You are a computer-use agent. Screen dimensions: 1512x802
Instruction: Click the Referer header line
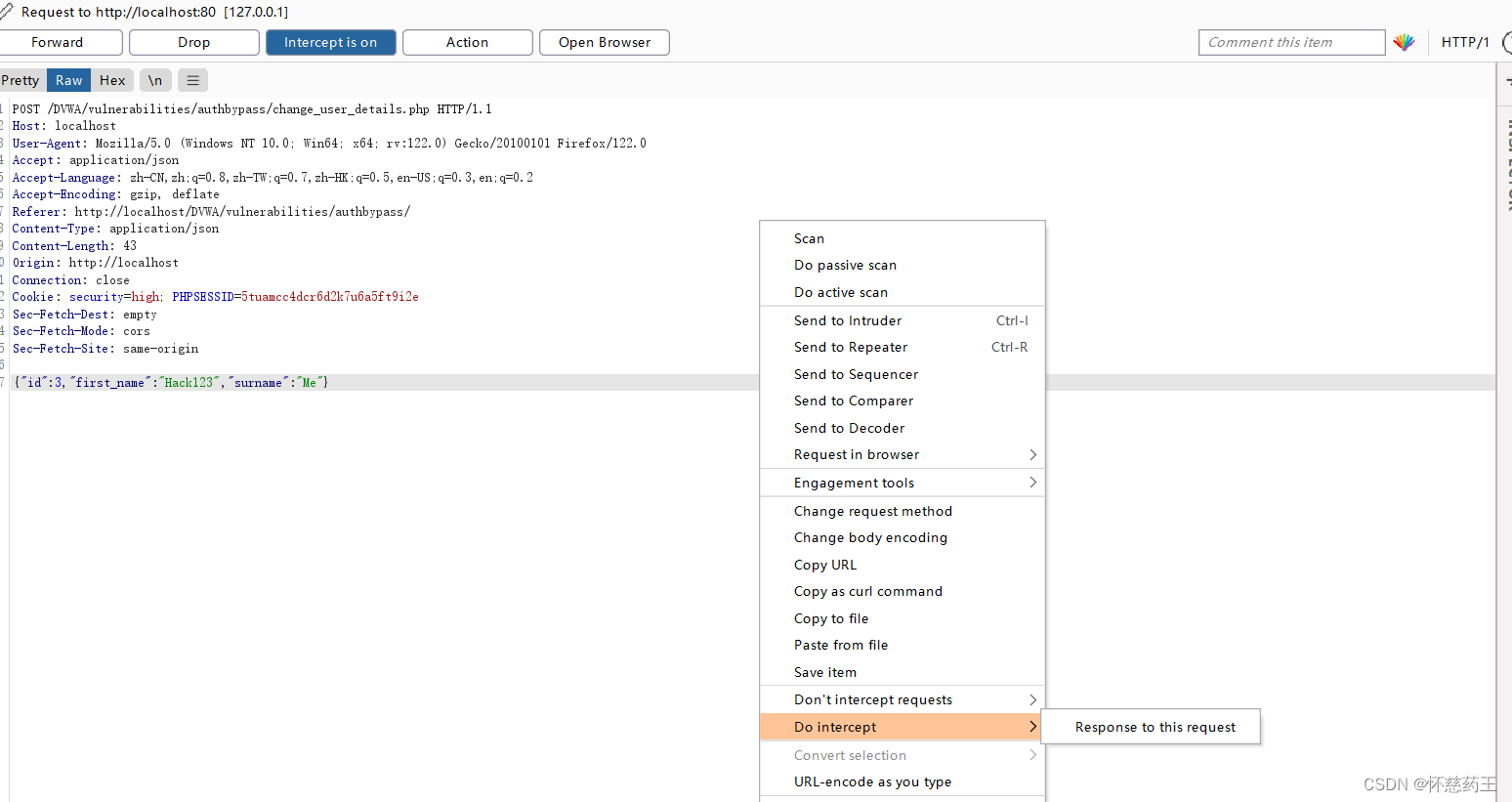(x=211, y=212)
